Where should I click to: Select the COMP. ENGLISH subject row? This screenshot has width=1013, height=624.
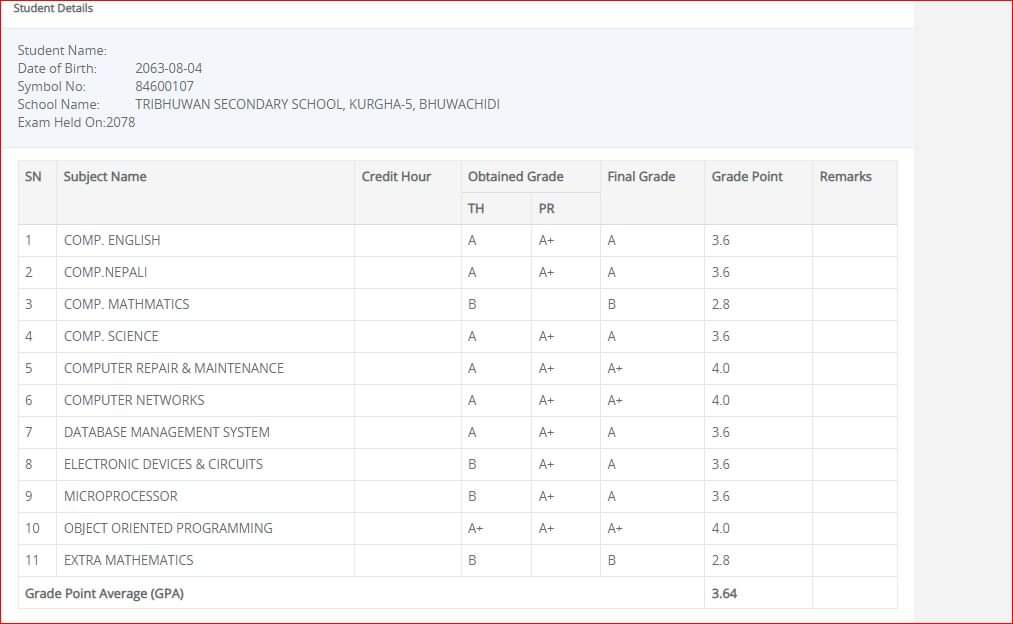[x=112, y=241]
